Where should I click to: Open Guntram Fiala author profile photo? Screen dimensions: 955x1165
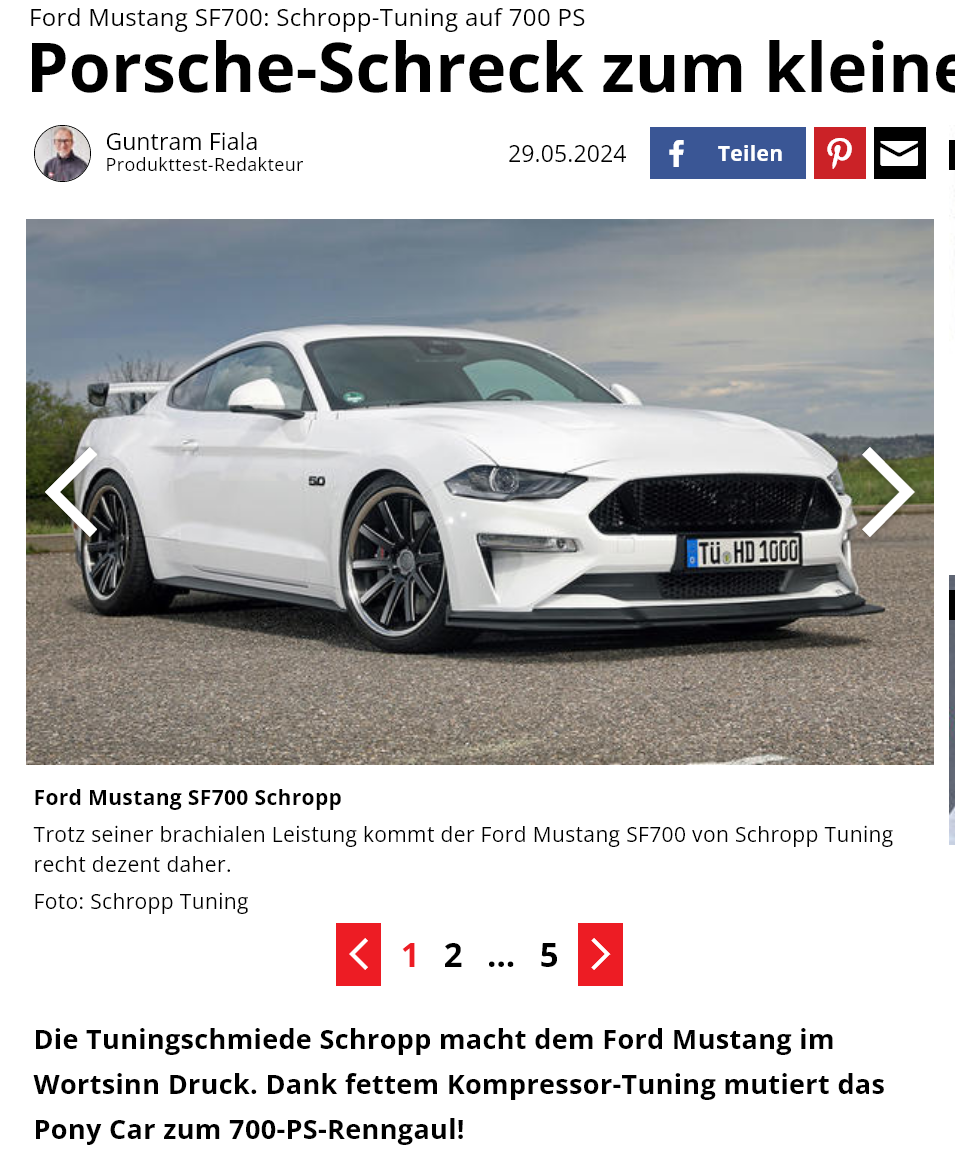pos(62,153)
